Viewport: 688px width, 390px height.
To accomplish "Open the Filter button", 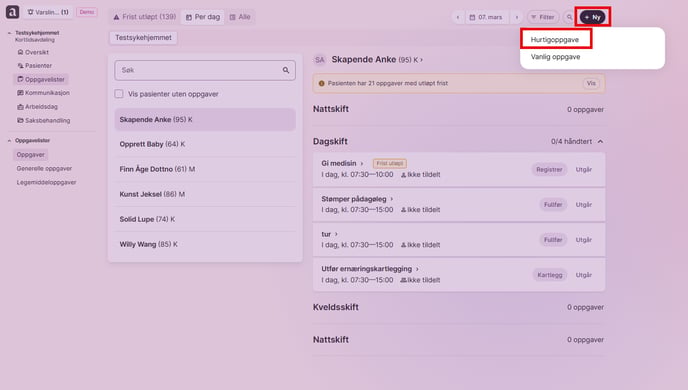I will tap(543, 17).
